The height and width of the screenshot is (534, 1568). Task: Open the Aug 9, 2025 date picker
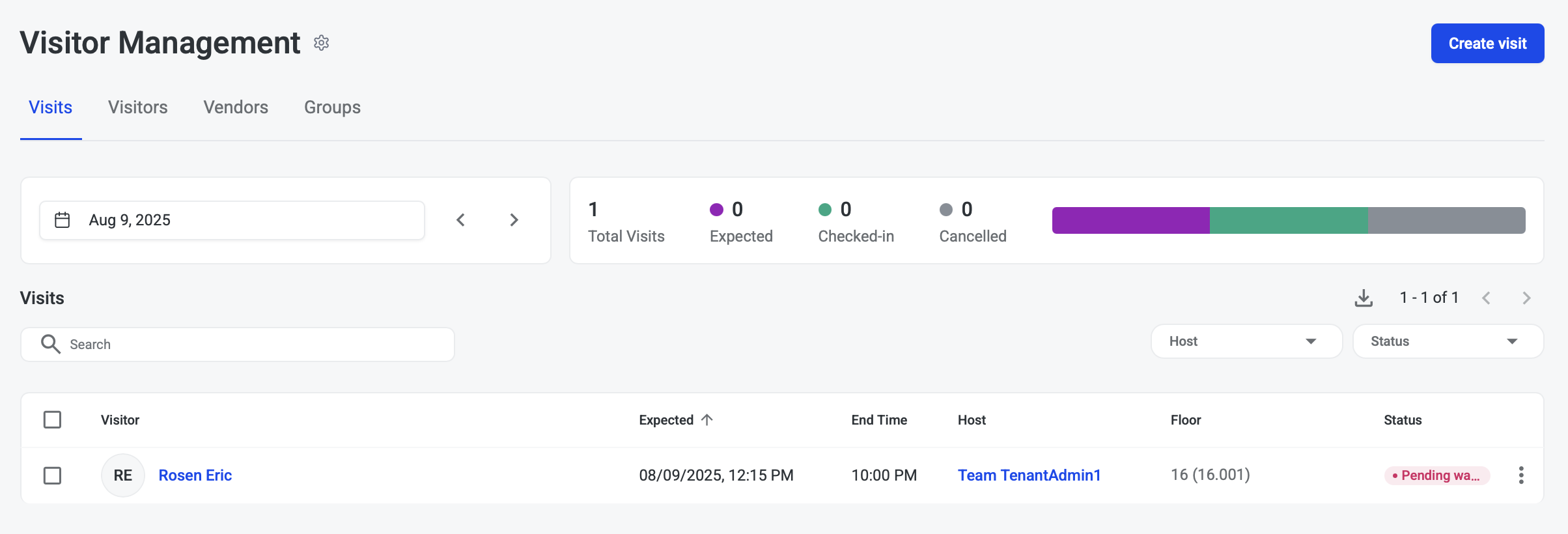[x=232, y=220]
